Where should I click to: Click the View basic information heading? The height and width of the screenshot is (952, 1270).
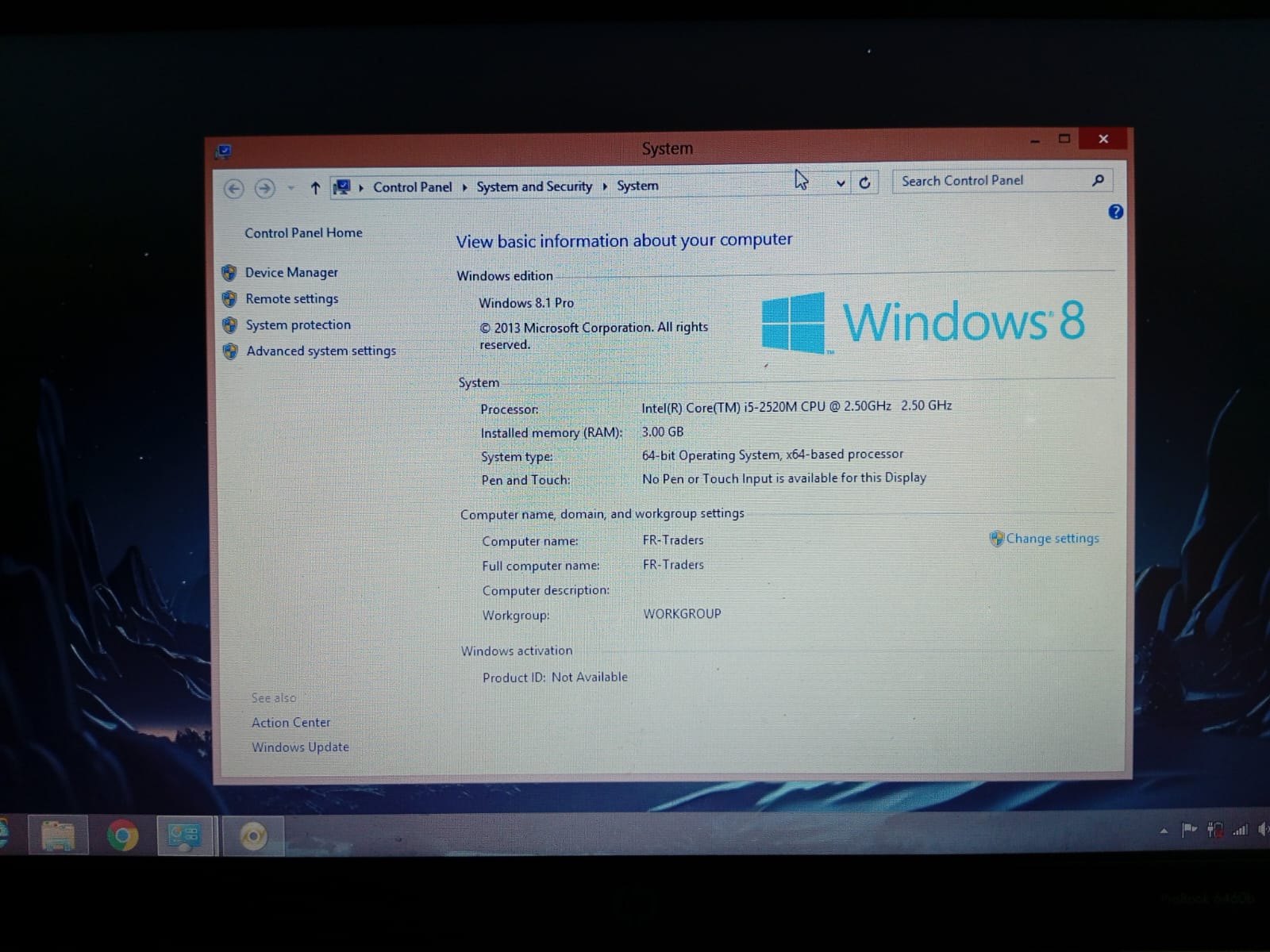[x=624, y=240]
